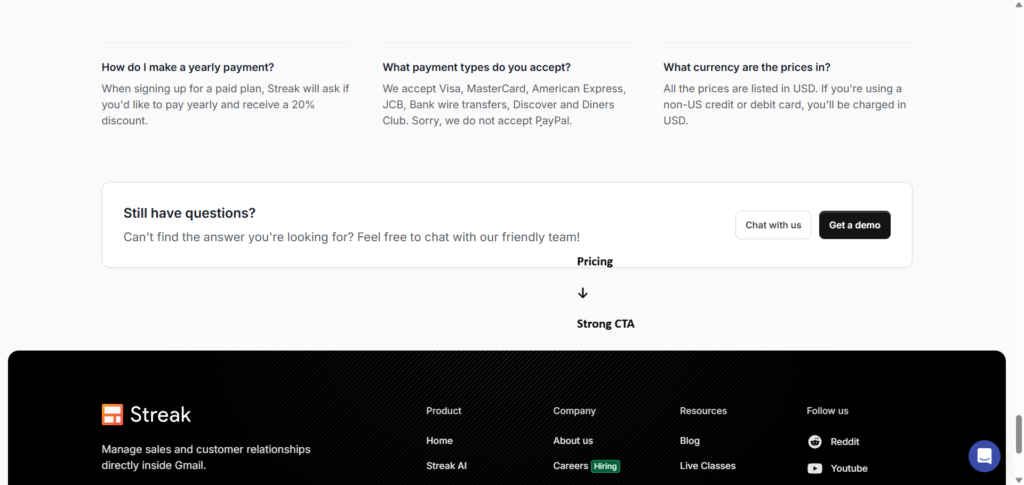Click the scrollbar down arrow

pos(1017,480)
